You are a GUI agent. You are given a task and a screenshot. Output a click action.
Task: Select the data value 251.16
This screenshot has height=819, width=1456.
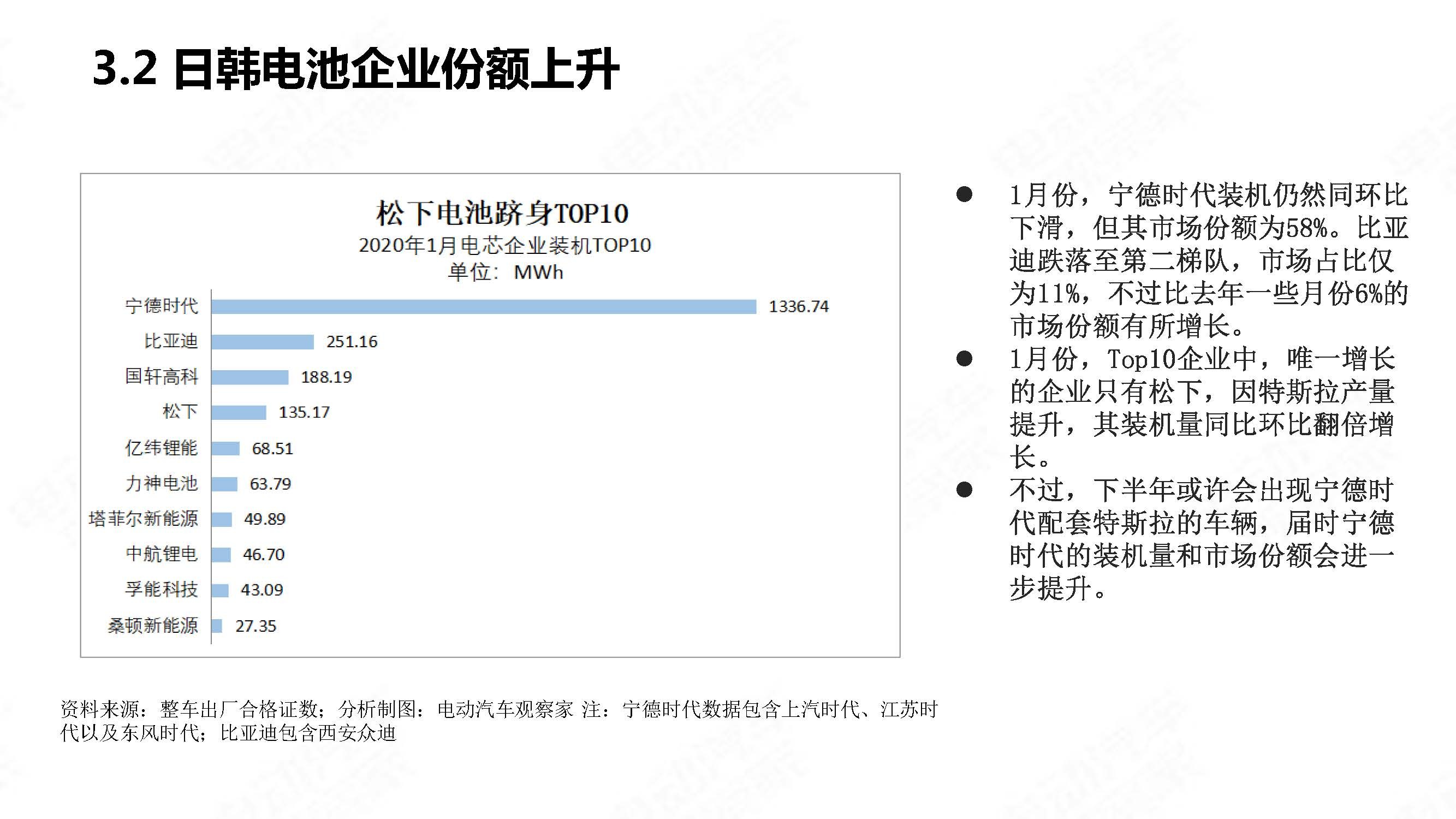(352, 341)
